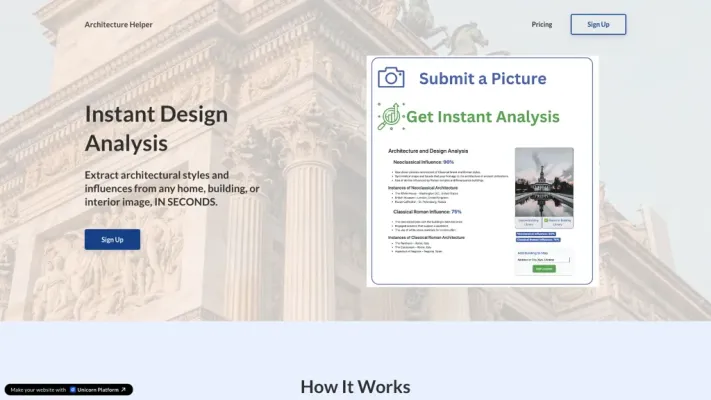Image resolution: width=711 pixels, height=400 pixels.
Task: Click the Get Instant Analysis green text
Action: pyautogui.click(x=482, y=117)
